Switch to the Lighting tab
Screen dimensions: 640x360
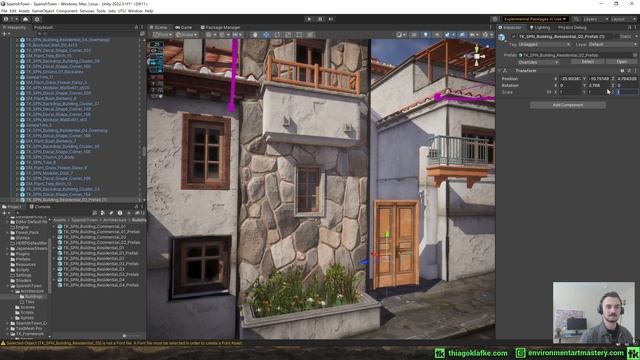click(x=540, y=27)
